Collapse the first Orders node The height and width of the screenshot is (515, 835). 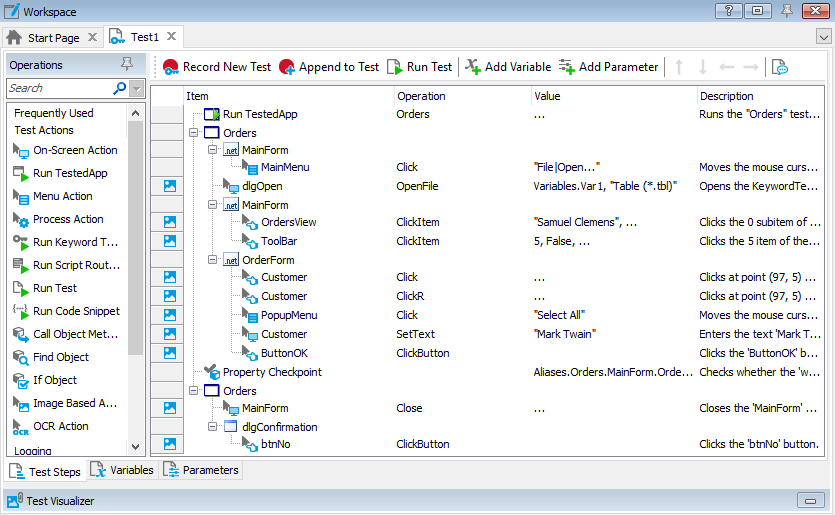193,133
